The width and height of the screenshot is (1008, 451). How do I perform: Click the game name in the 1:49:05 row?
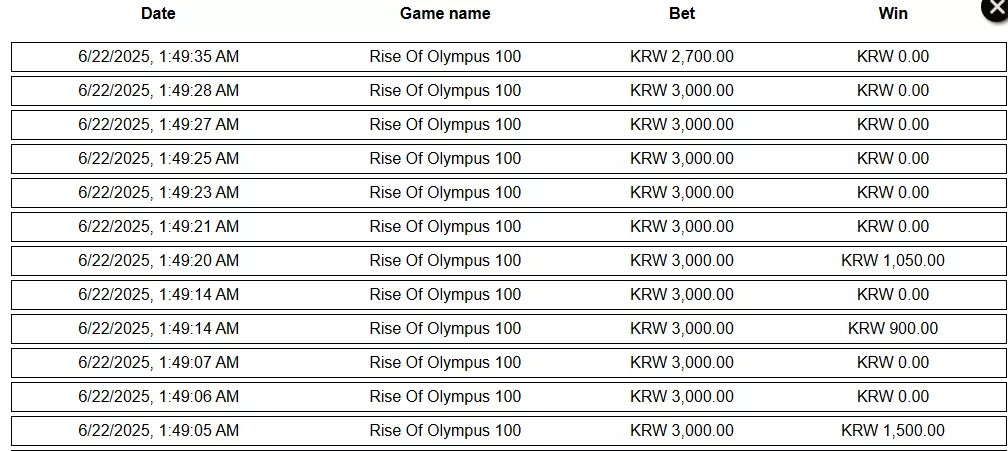(445, 431)
